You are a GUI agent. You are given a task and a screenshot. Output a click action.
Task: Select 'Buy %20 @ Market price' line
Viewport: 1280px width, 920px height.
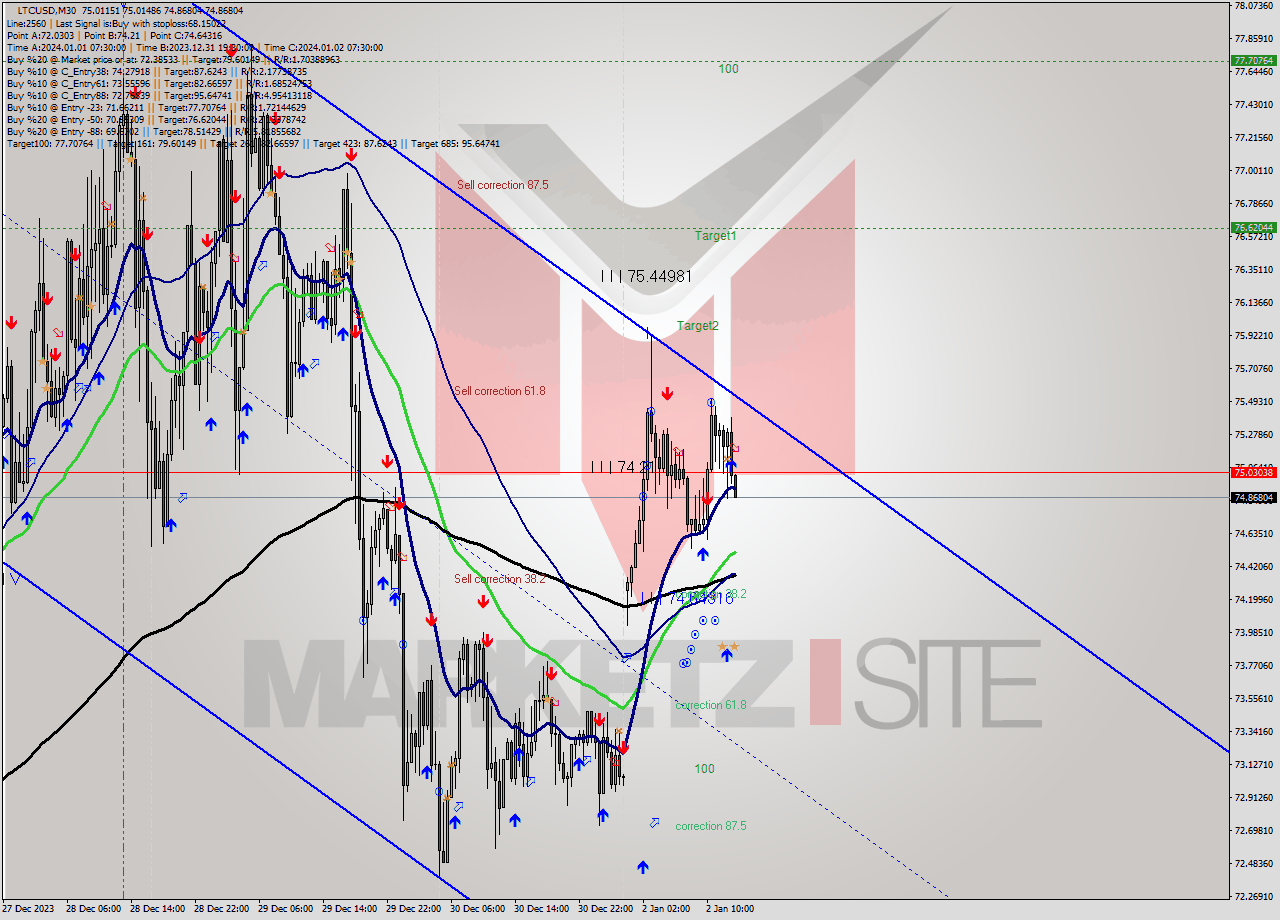tap(173, 59)
